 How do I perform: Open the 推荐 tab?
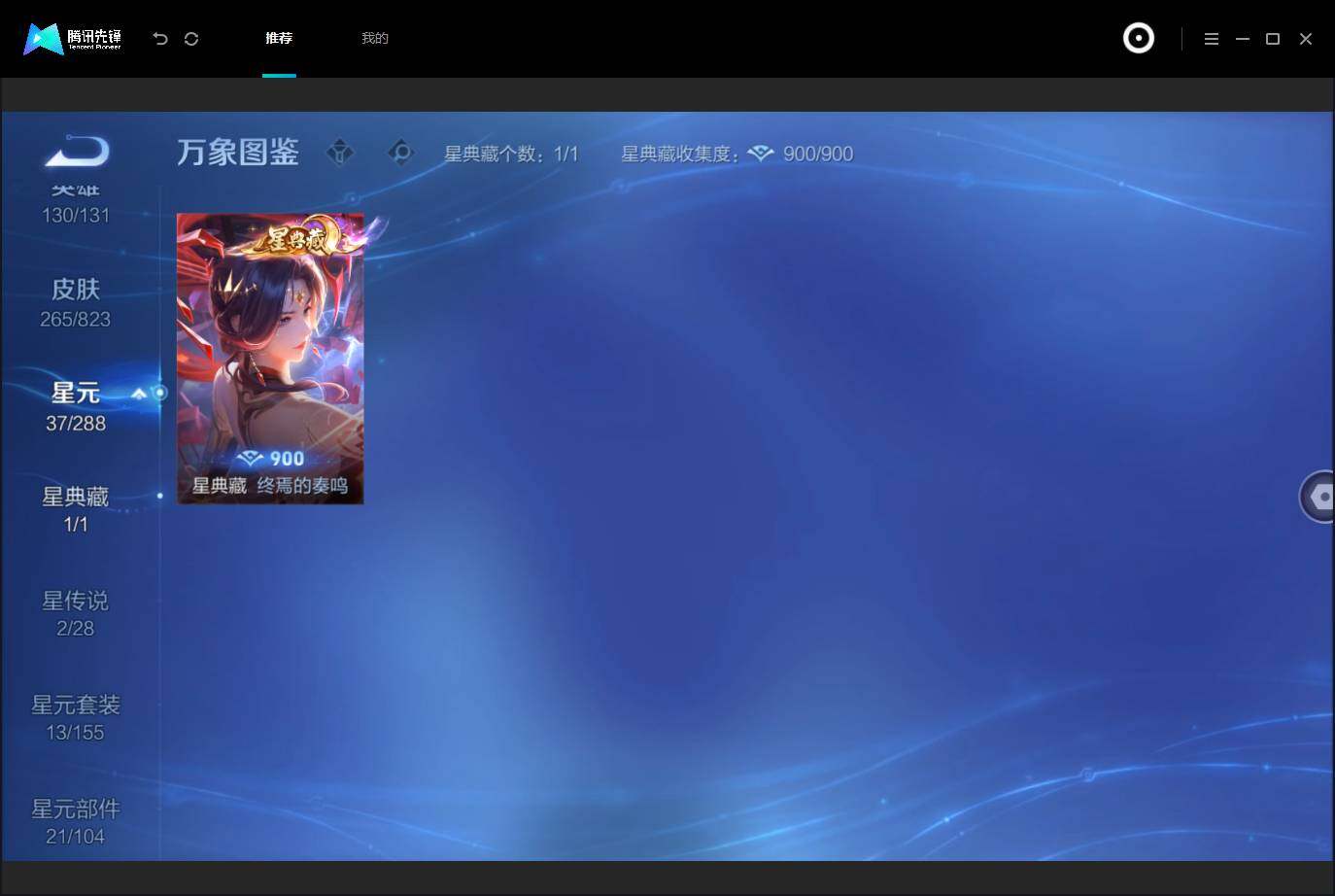tap(279, 38)
